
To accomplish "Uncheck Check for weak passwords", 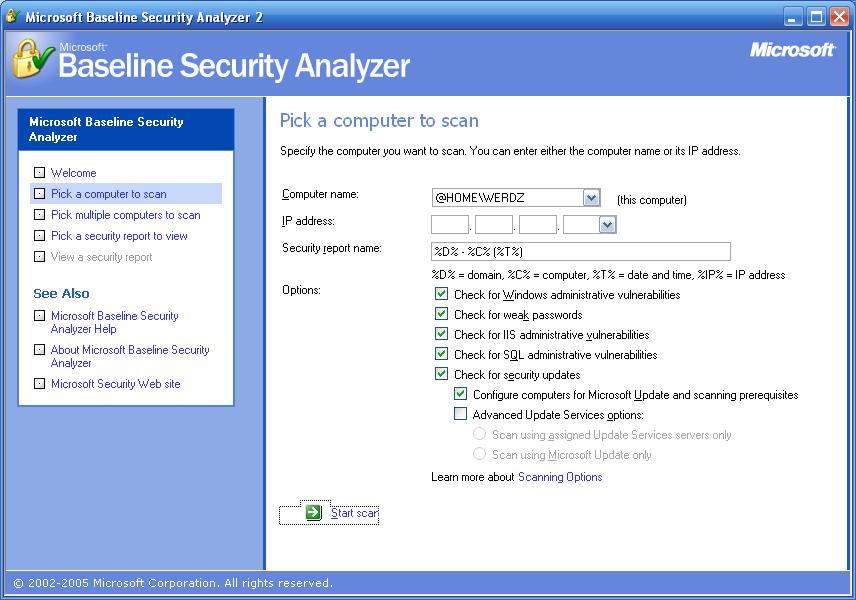I will 441,314.
